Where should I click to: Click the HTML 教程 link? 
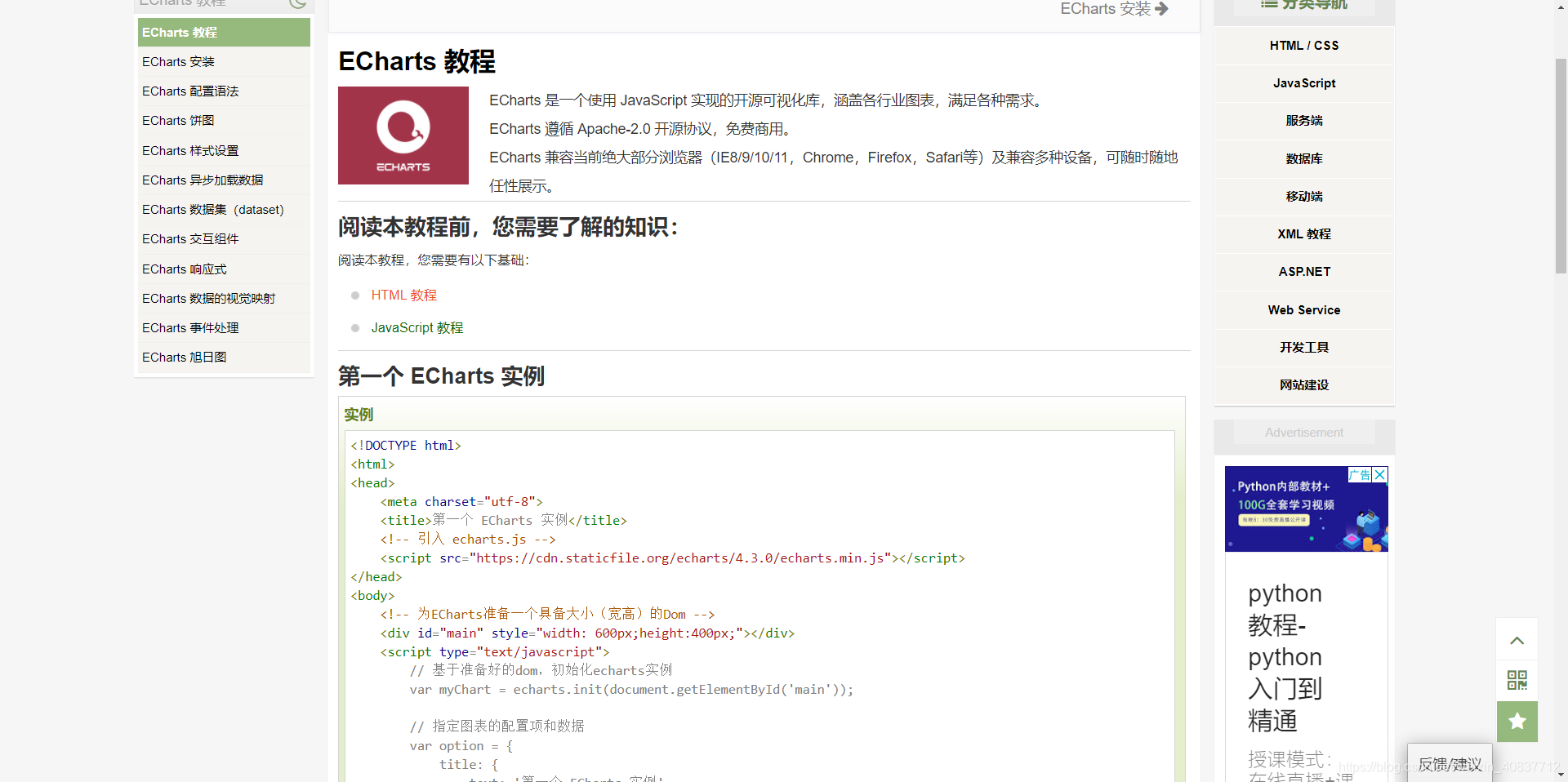404,295
